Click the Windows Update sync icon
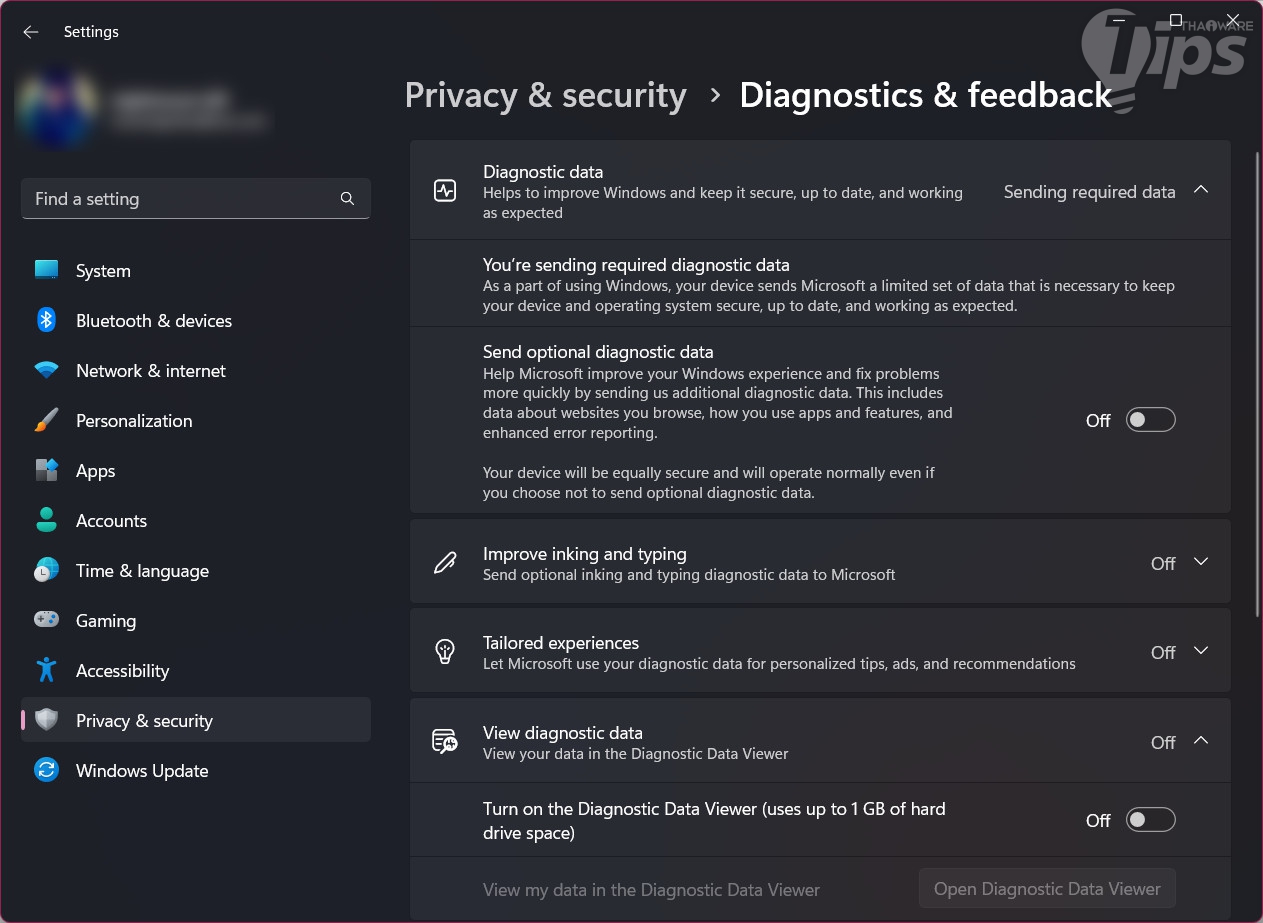 [x=46, y=770]
